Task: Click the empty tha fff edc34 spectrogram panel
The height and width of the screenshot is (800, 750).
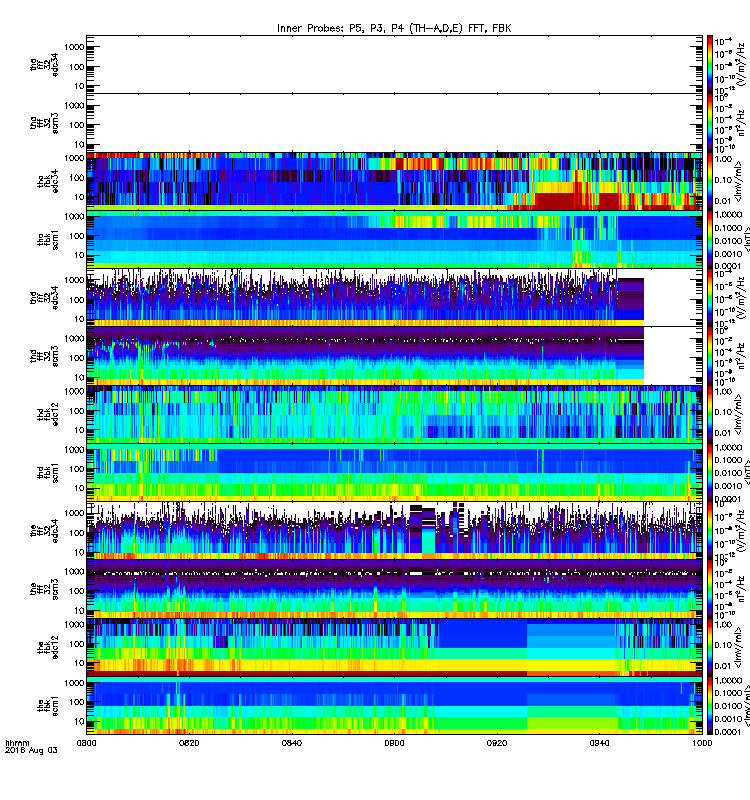Action: (394, 64)
